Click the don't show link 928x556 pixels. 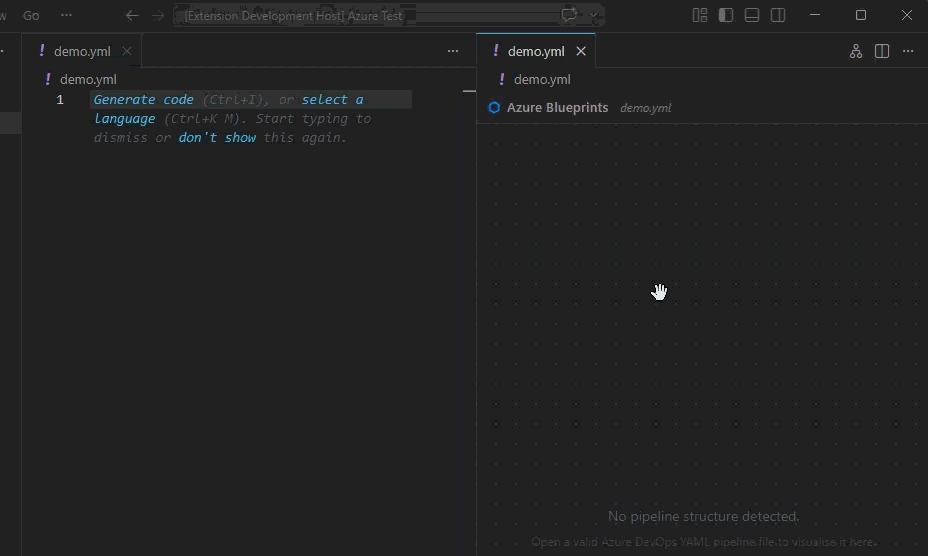pos(217,137)
